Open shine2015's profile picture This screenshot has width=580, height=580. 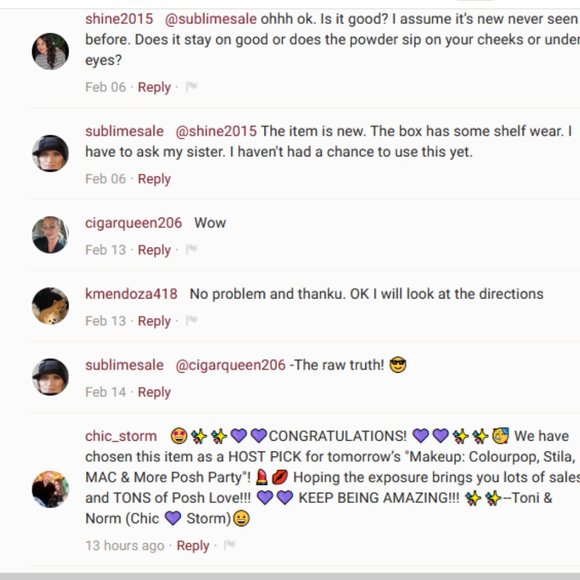(x=50, y=51)
